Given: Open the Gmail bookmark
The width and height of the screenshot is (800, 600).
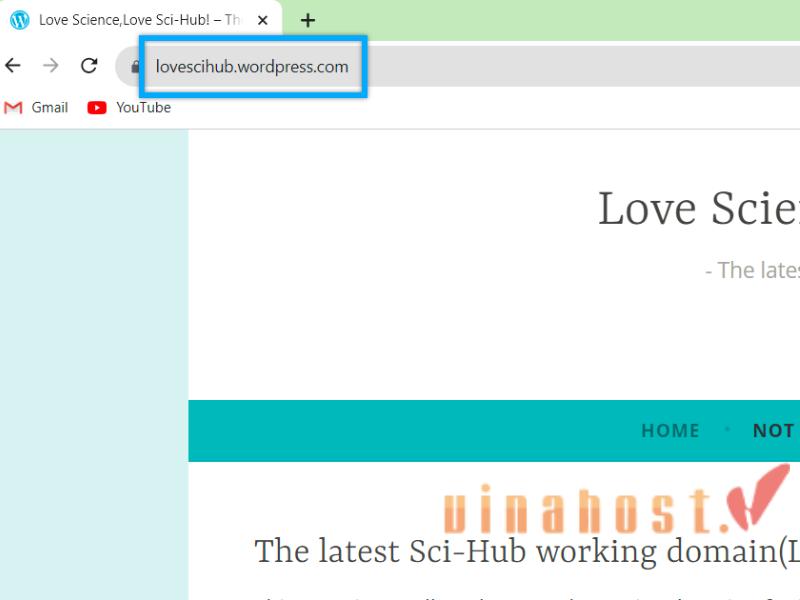Looking at the screenshot, I should pos(36,108).
